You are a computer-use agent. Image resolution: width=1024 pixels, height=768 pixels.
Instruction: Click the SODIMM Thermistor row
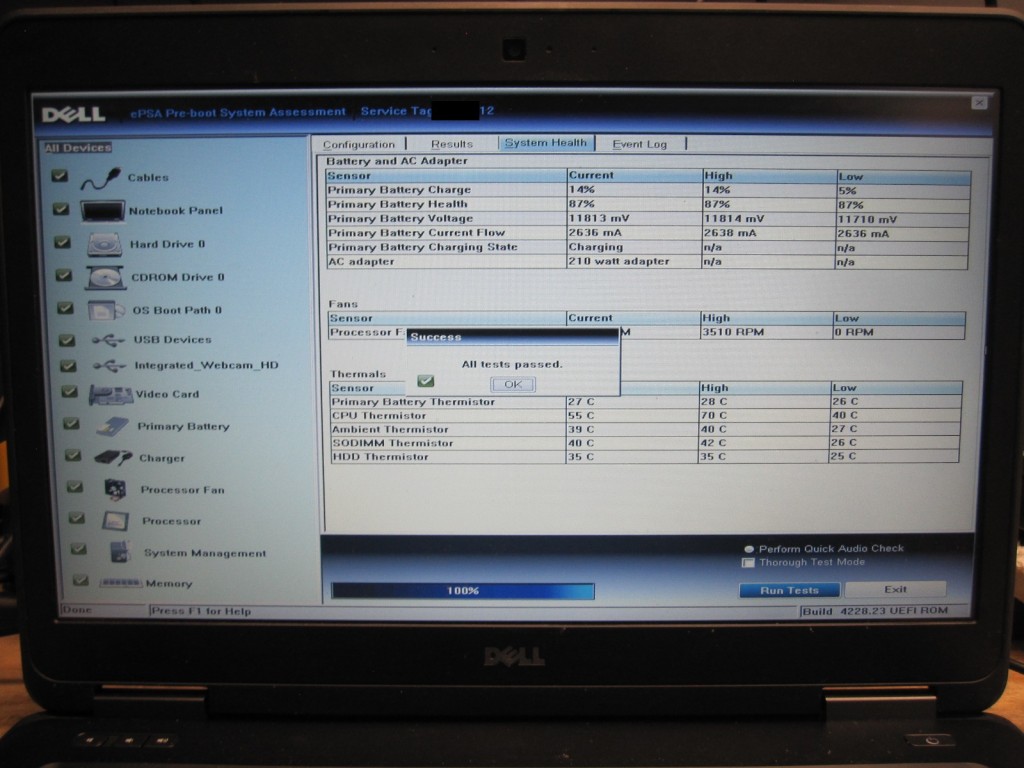tap(645, 443)
